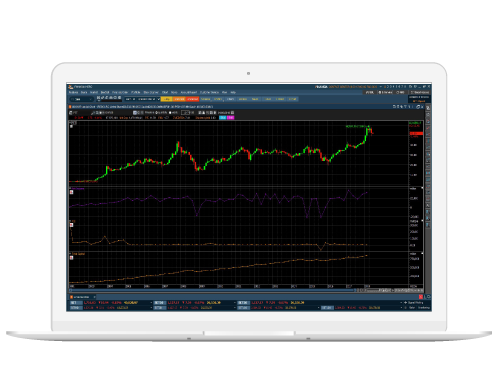This screenshot has width=500, height=365.
Task: Click the print icon on the chart toolbar
Action: point(71,113)
